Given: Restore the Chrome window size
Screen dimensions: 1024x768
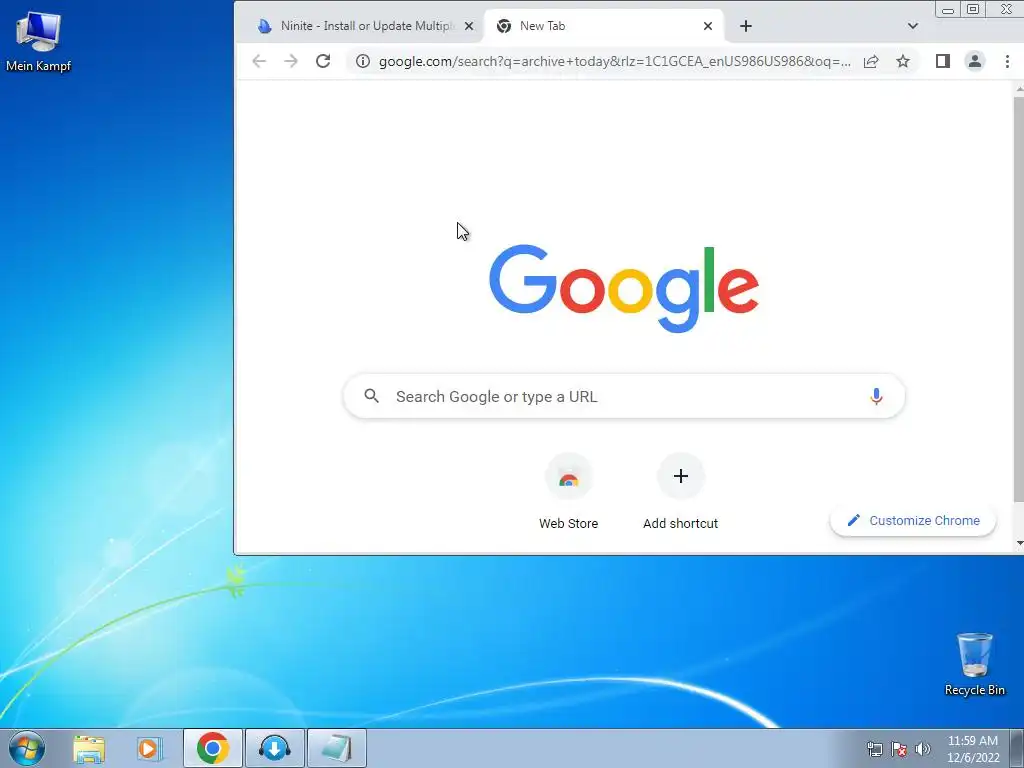Looking at the screenshot, I should pos(972,9).
